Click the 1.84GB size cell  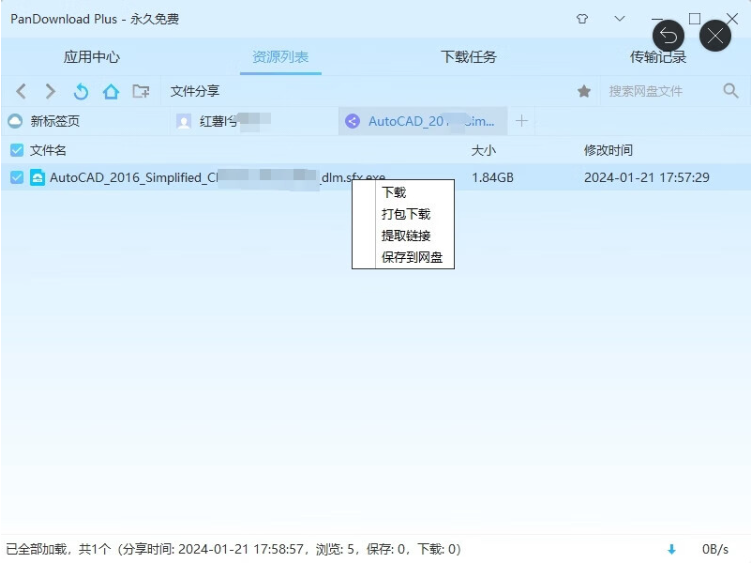[x=492, y=178]
